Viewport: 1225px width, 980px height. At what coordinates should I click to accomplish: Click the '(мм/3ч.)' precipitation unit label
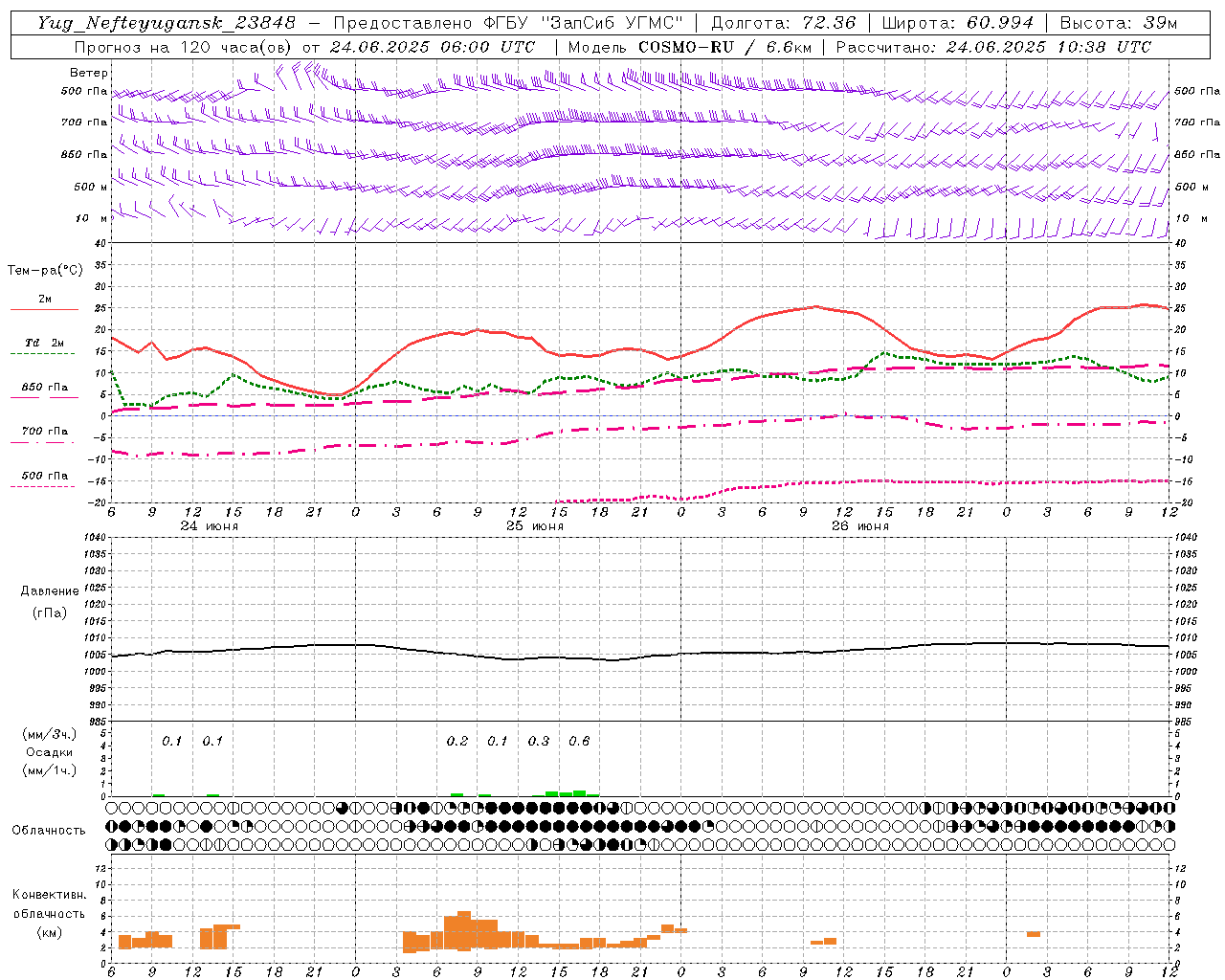(x=50, y=734)
